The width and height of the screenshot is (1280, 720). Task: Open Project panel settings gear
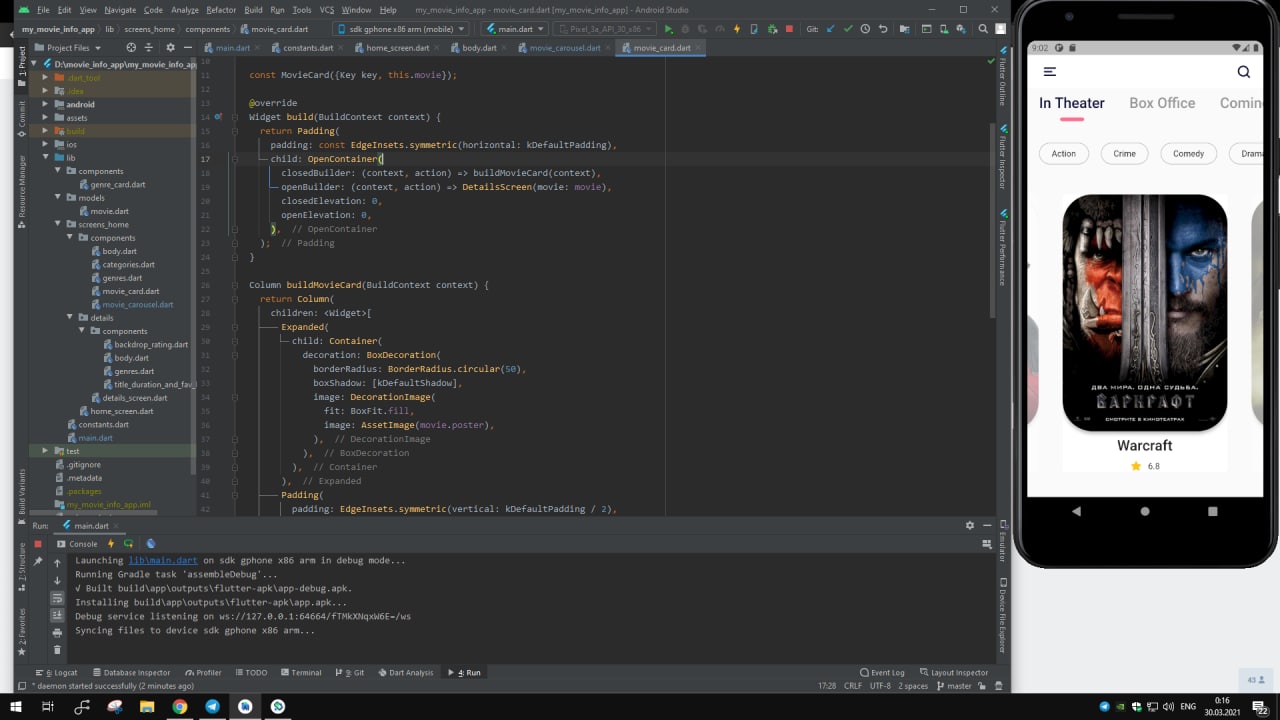click(x=170, y=47)
